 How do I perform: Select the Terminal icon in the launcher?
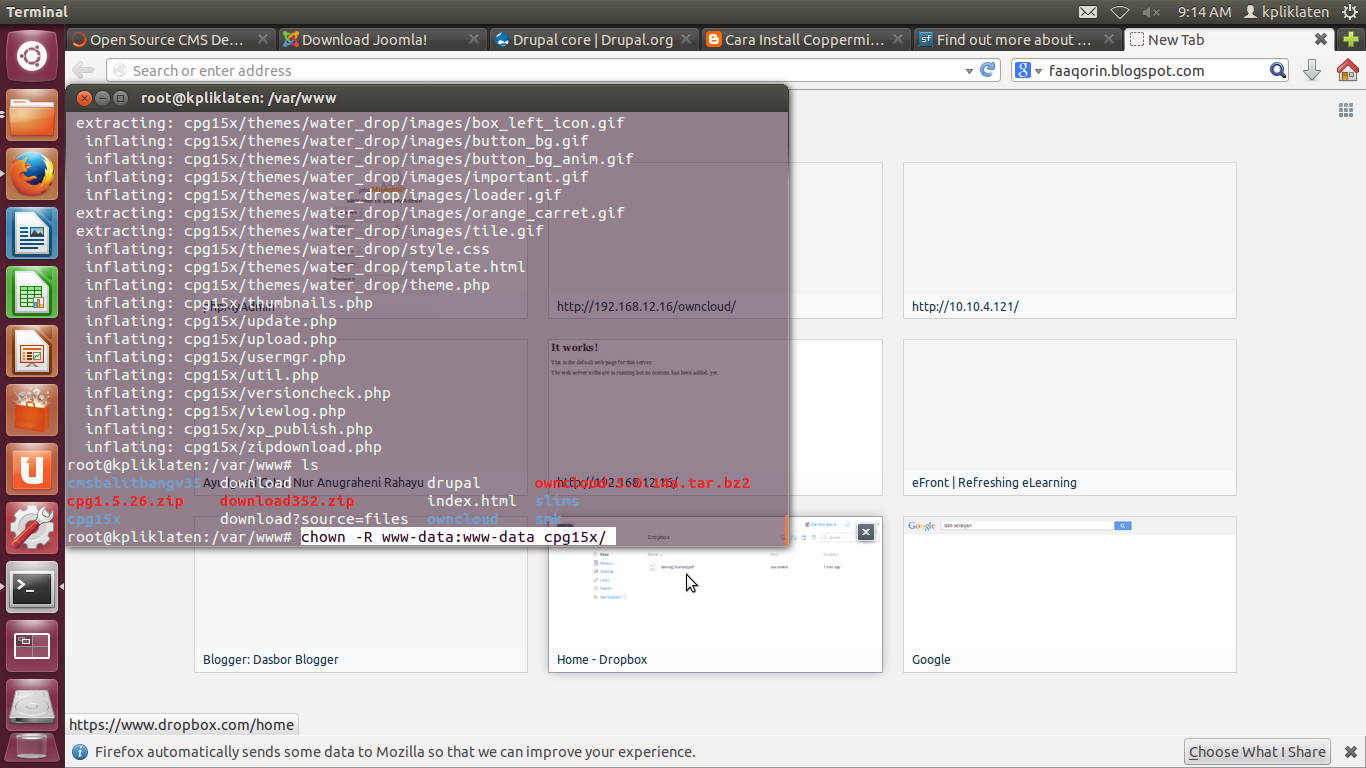click(32, 588)
